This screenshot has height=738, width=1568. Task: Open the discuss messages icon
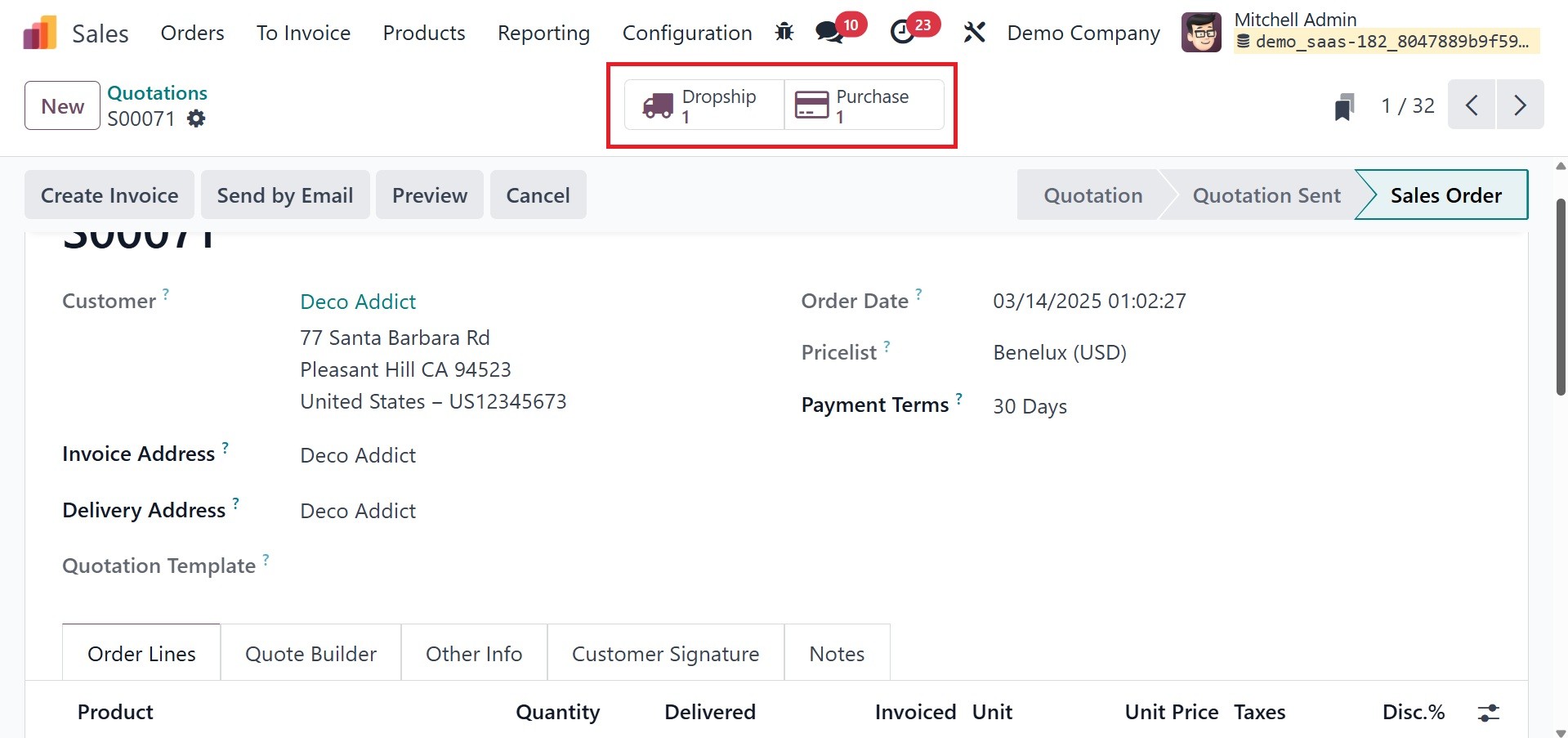click(x=829, y=33)
